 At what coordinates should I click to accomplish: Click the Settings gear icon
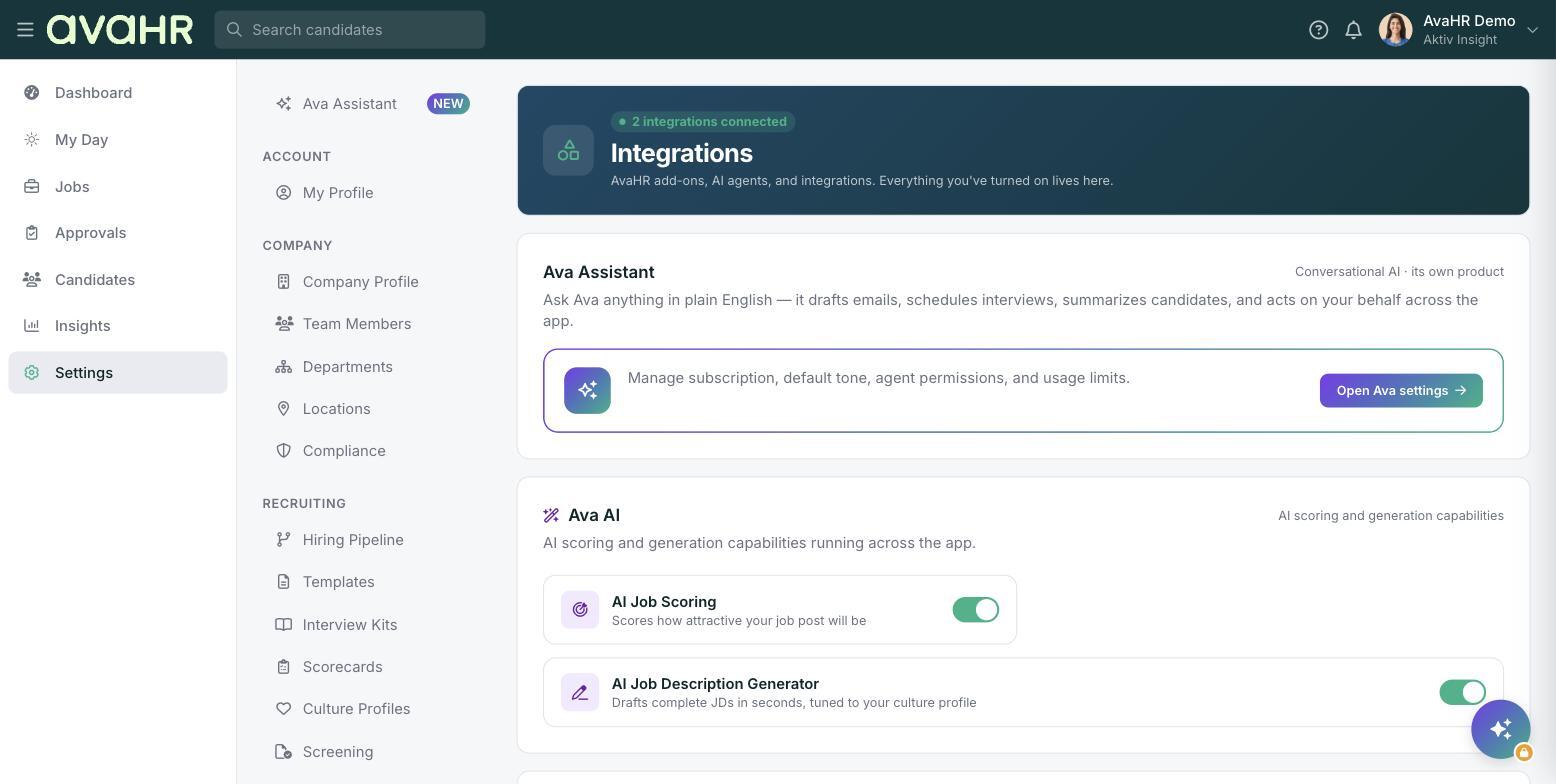point(32,373)
